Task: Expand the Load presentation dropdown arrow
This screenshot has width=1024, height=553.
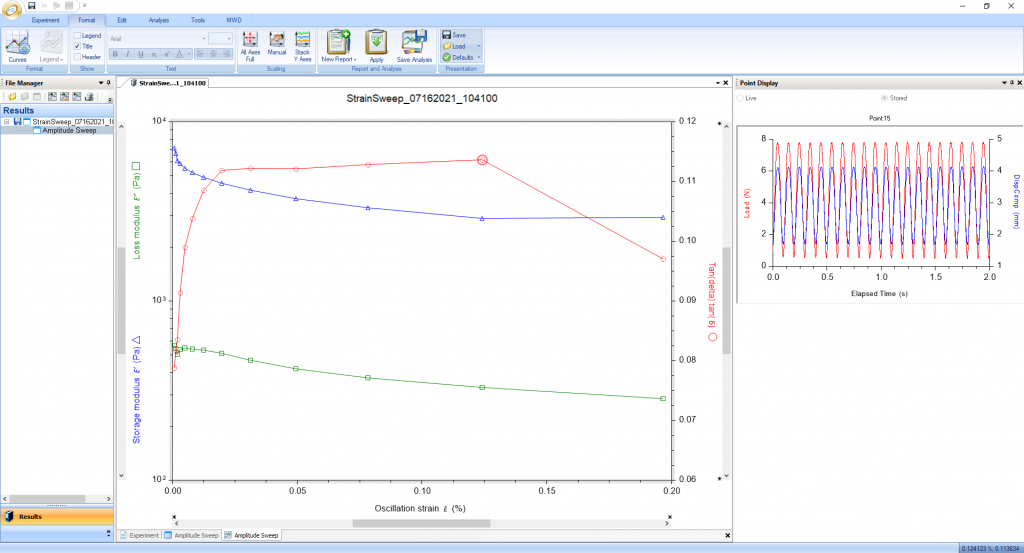Action: pyautogui.click(x=479, y=46)
